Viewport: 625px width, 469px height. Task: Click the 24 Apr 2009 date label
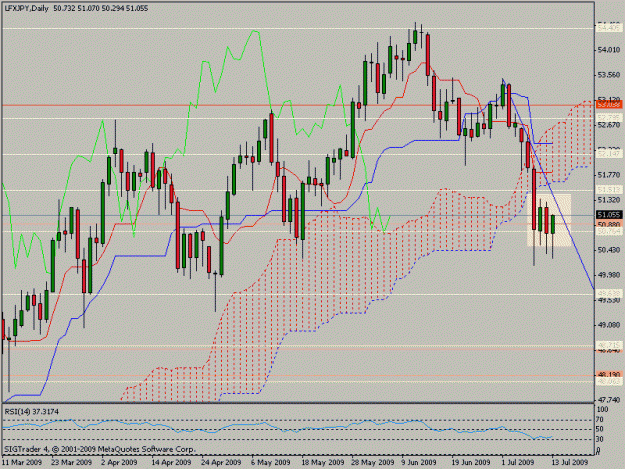pyautogui.click(x=221, y=462)
